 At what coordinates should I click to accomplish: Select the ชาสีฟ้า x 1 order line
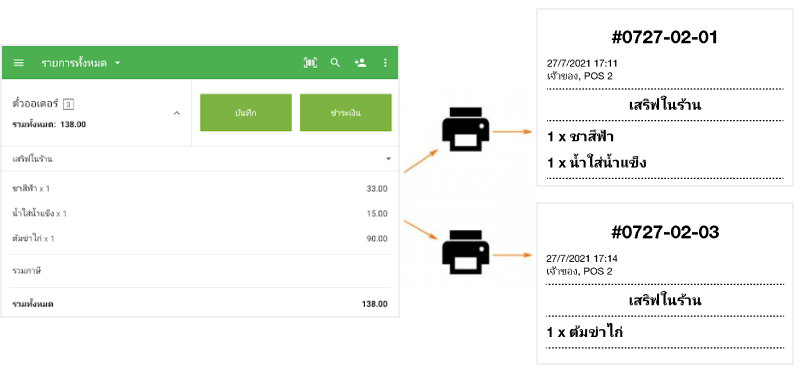(200, 189)
